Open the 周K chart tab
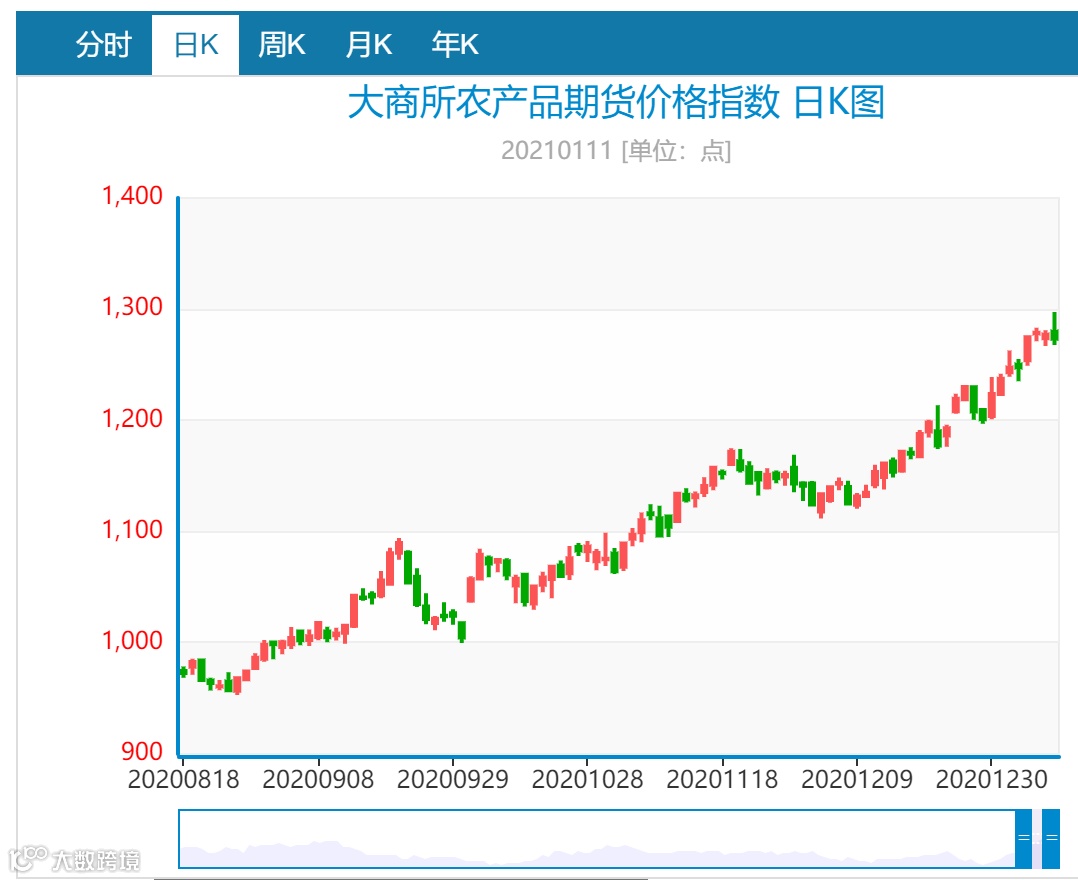The image size is (1078, 880). tap(282, 45)
